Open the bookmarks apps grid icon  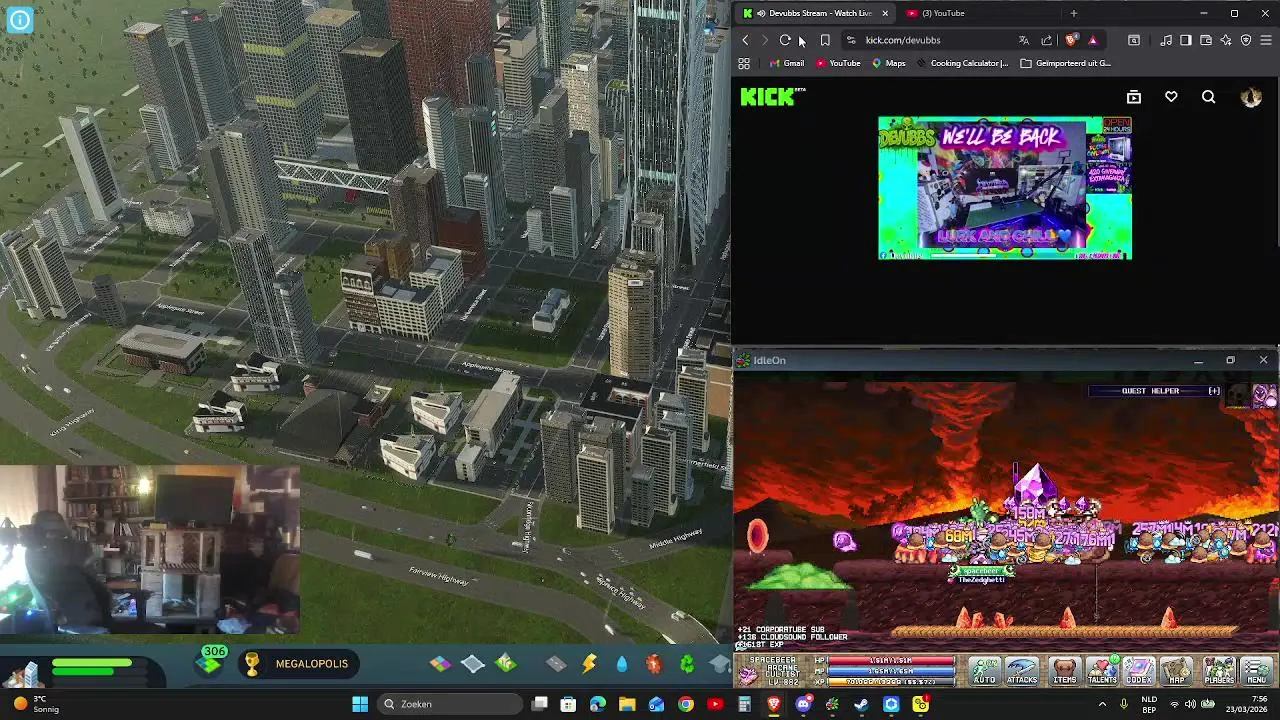pos(744,63)
